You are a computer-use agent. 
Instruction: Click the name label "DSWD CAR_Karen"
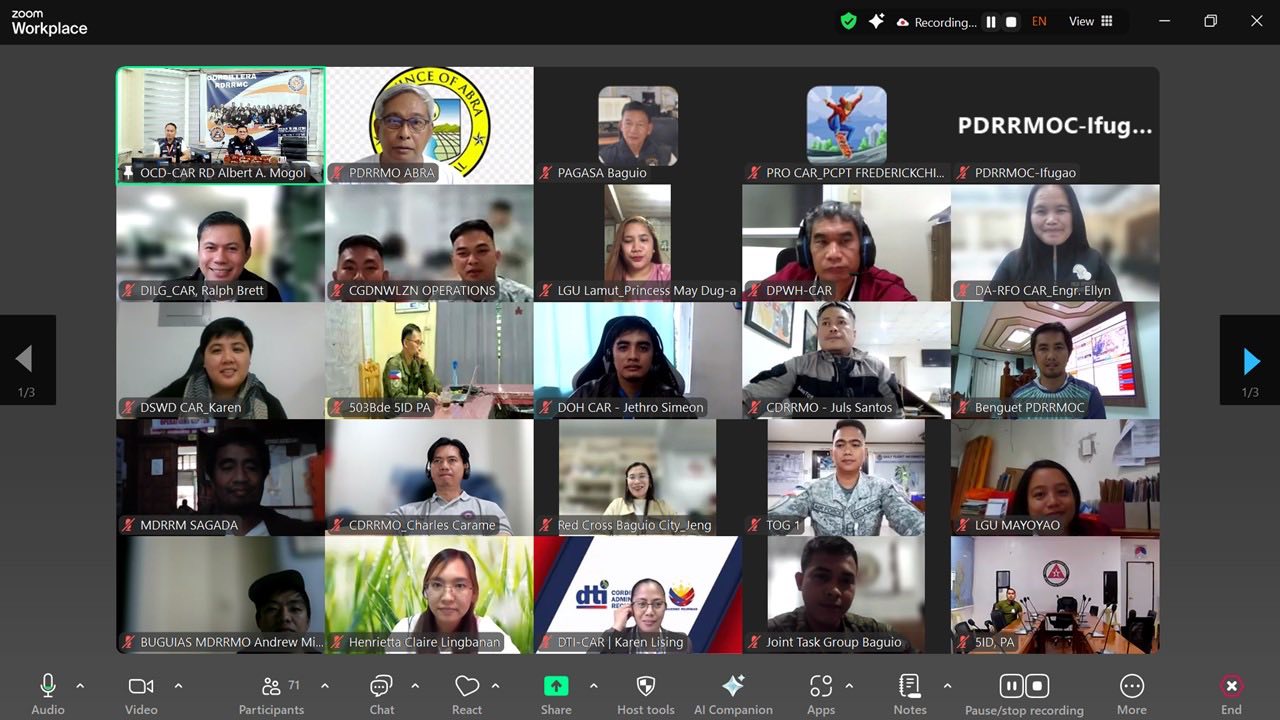[x=189, y=408]
